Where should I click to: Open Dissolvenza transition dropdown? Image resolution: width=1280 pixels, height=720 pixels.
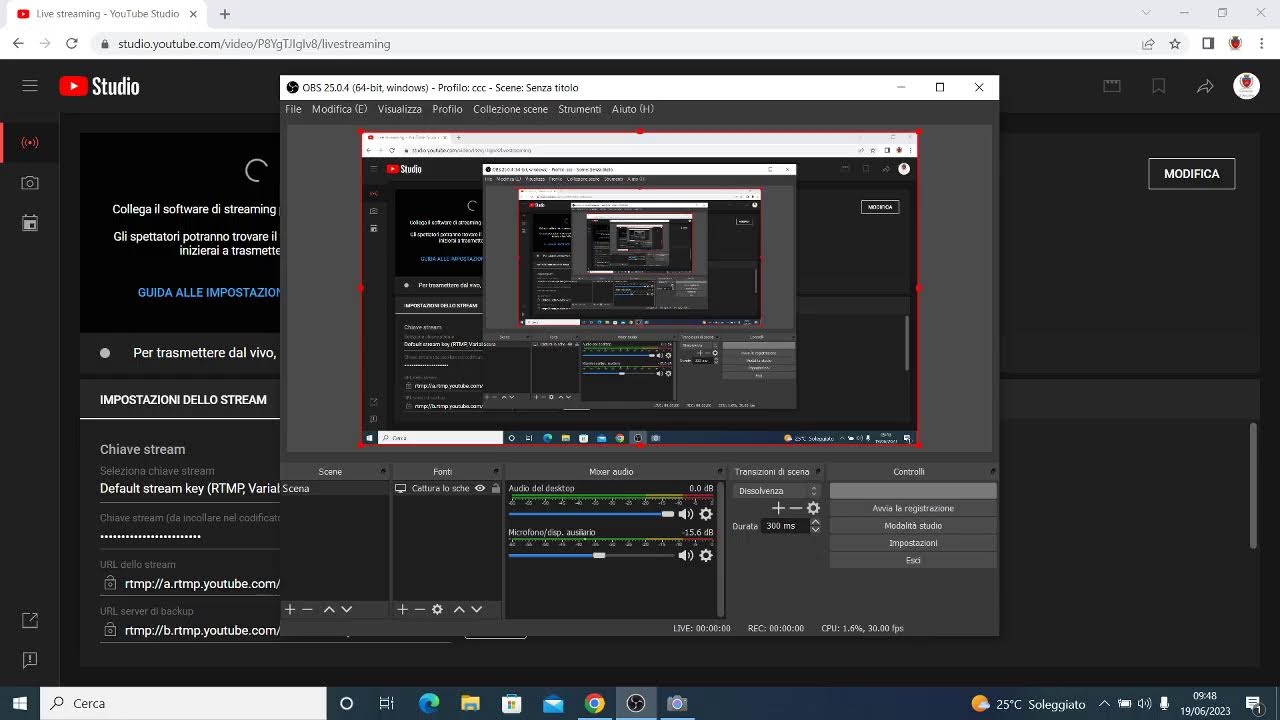click(777, 491)
